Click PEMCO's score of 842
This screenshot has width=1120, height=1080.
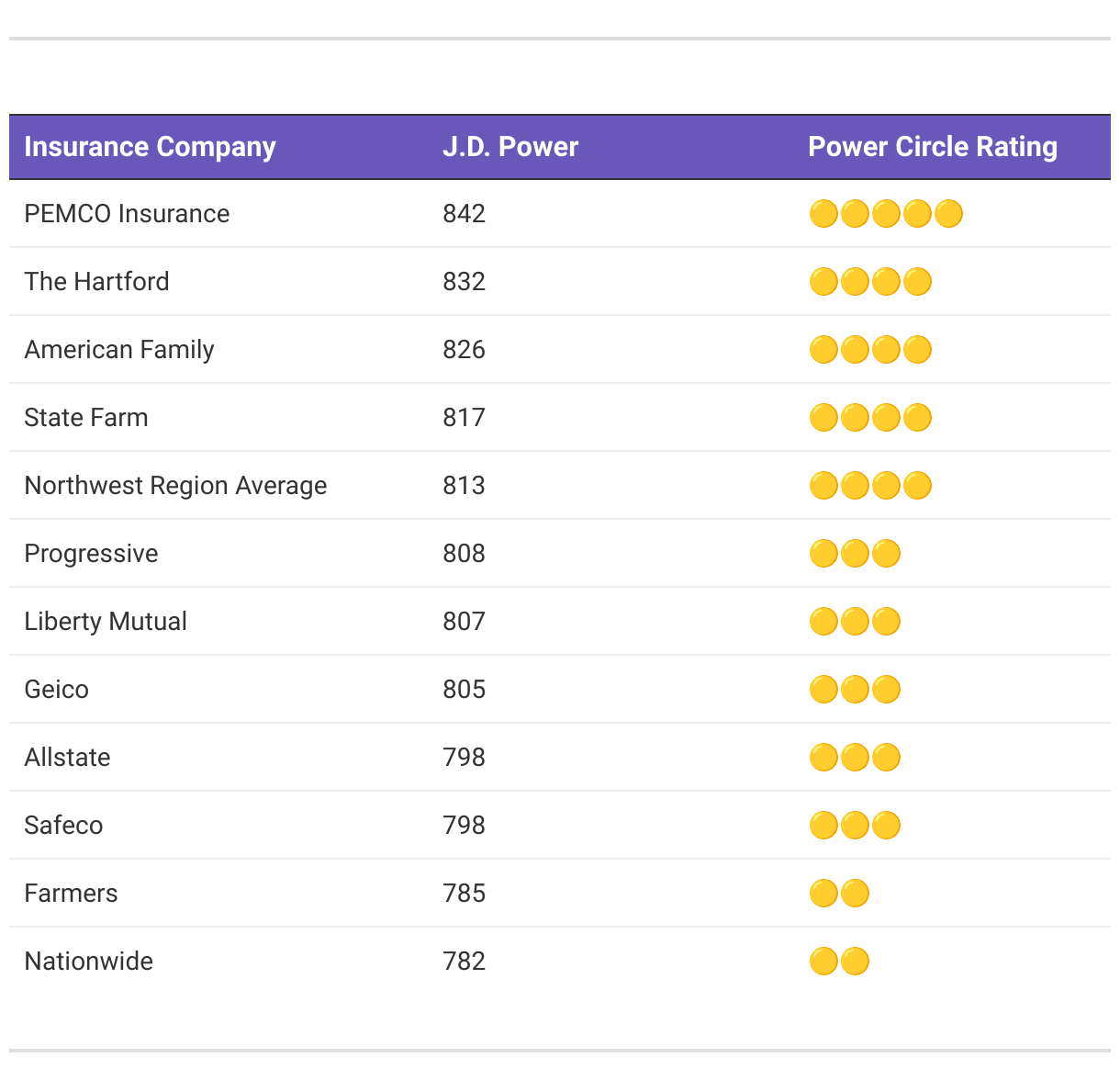[464, 214]
